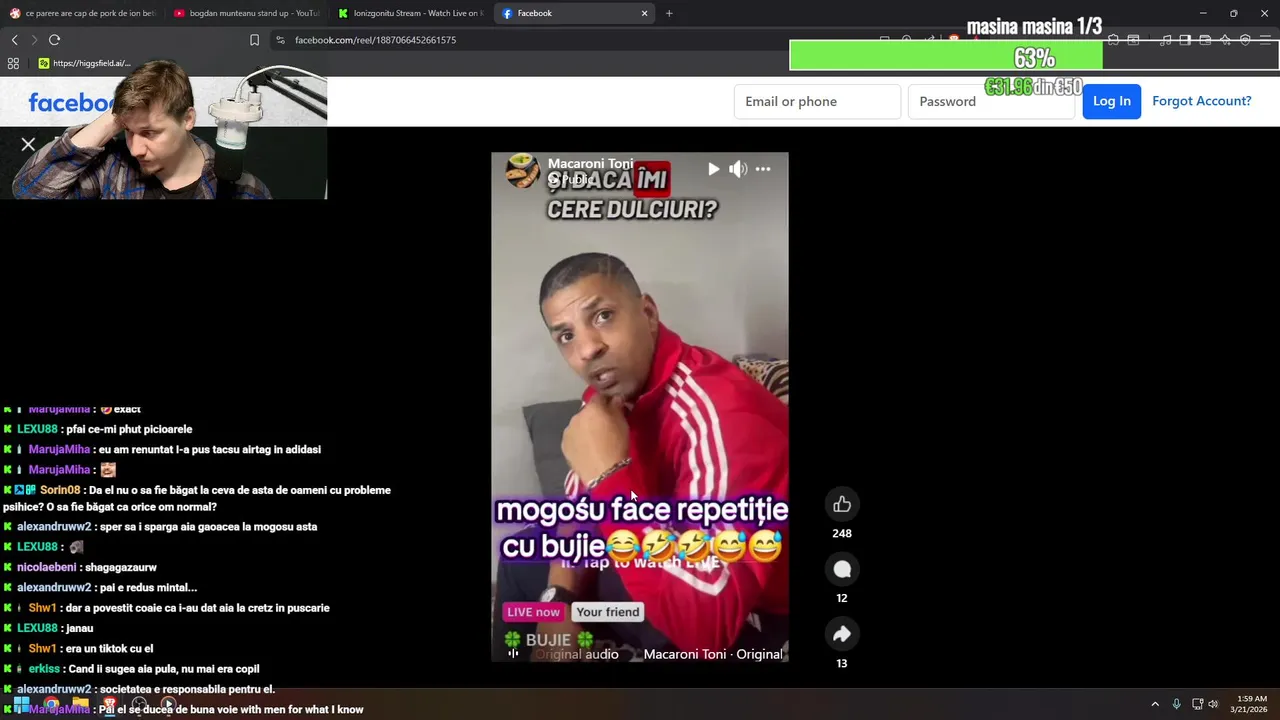Screen dimensions: 1280x720
Task: Click the Password field
Action: (x=991, y=101)
